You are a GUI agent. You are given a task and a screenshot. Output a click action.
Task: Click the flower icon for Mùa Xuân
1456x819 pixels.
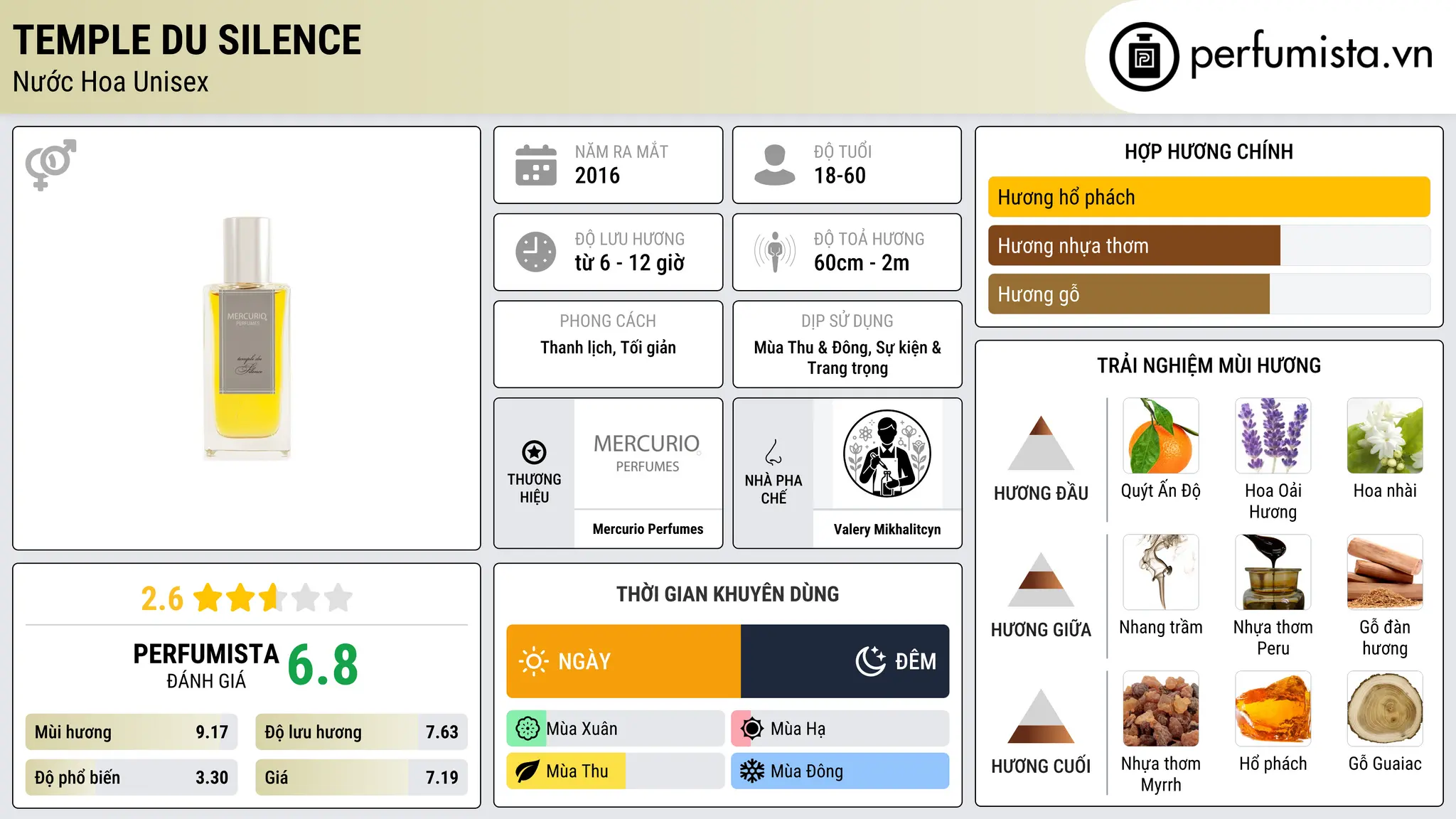(528, 729)
